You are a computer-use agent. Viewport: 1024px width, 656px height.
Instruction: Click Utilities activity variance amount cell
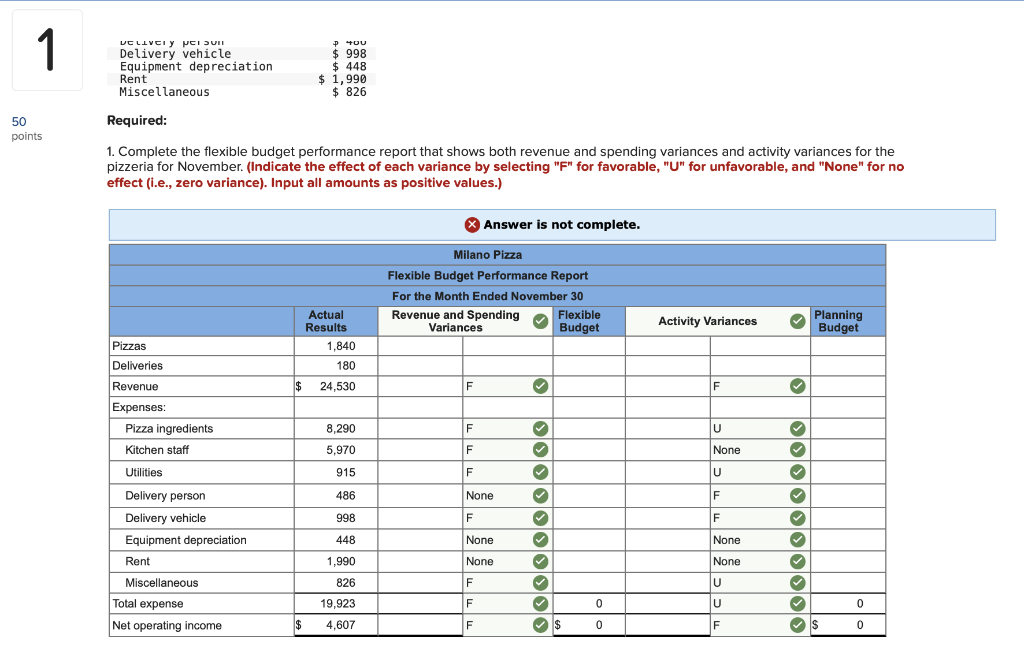[x=667, y=472]
